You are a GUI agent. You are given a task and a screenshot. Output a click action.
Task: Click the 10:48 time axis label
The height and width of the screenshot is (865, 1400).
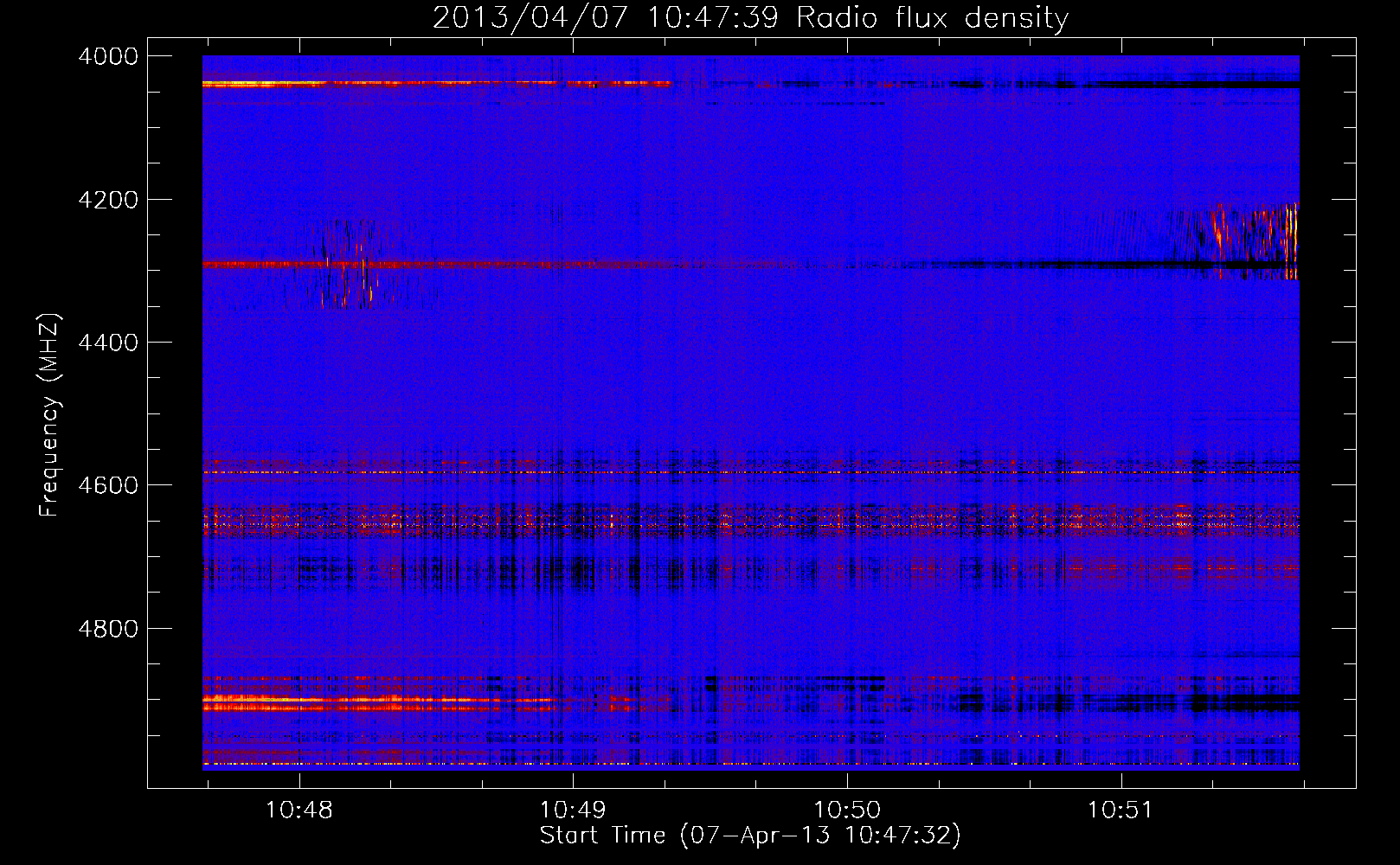(299, 811)
